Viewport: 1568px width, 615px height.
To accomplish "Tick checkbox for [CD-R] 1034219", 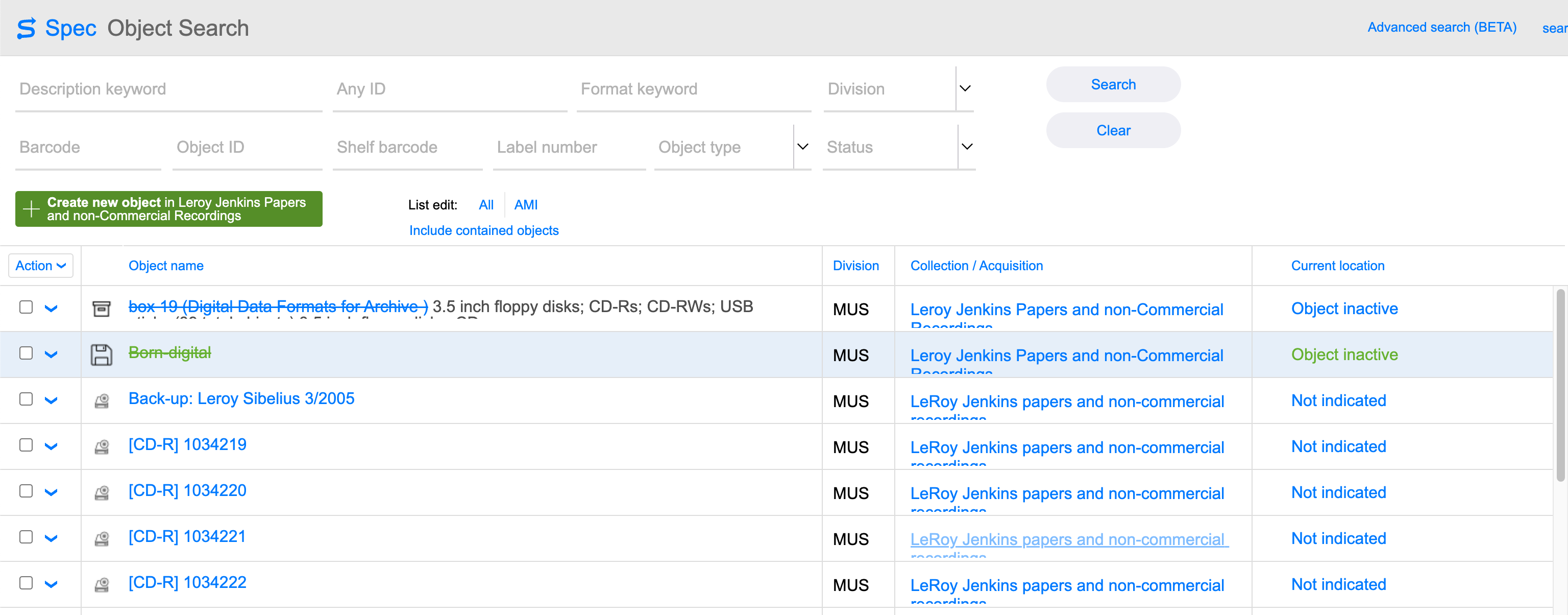I will coord(26,445).
